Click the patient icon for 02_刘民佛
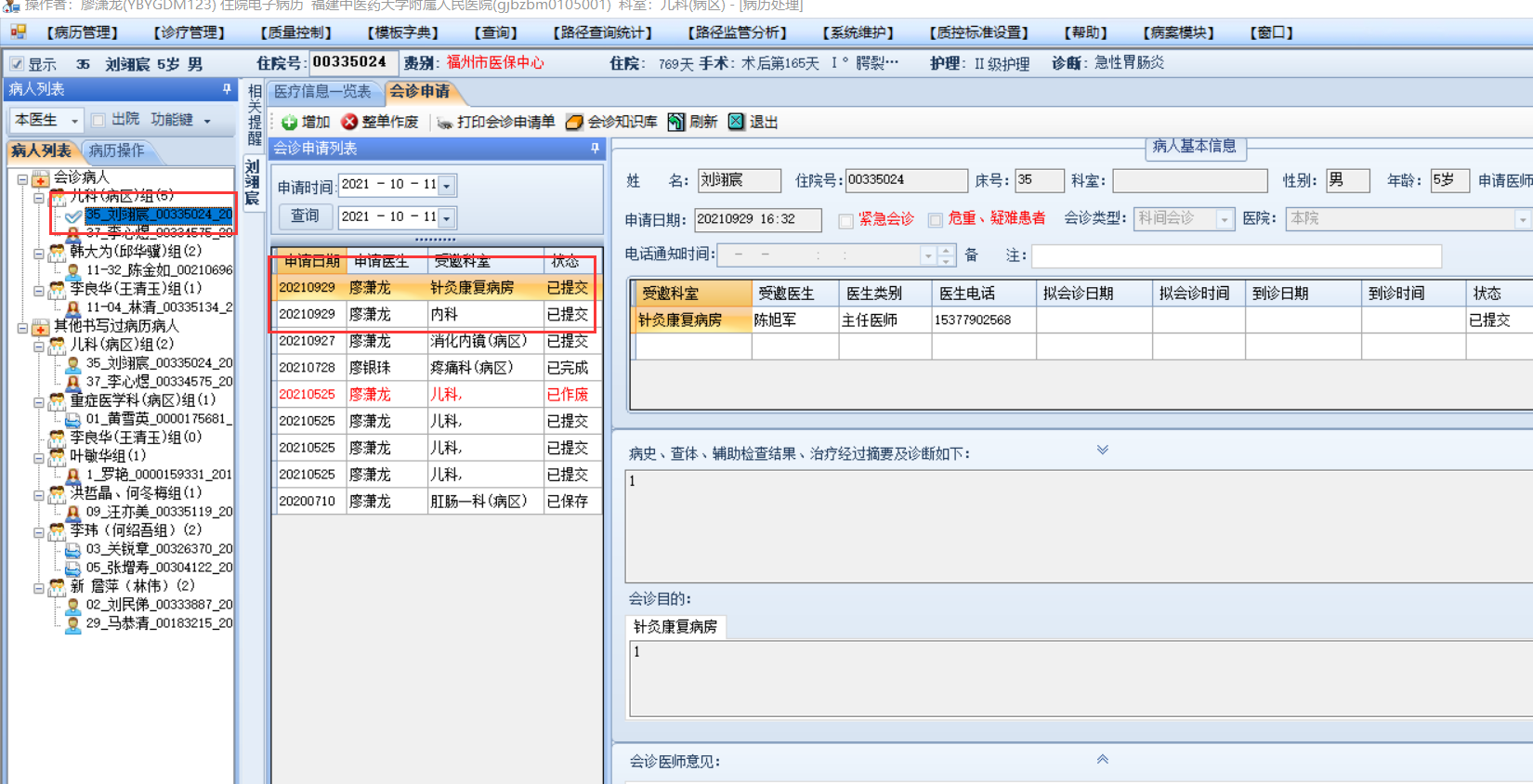 click(x=73, y=605)
